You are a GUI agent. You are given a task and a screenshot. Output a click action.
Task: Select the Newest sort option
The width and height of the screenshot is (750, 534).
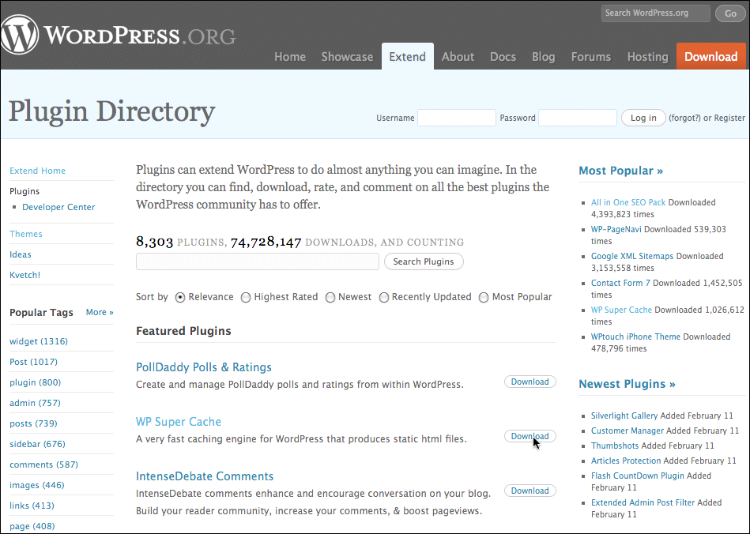(x=330, y=298)
